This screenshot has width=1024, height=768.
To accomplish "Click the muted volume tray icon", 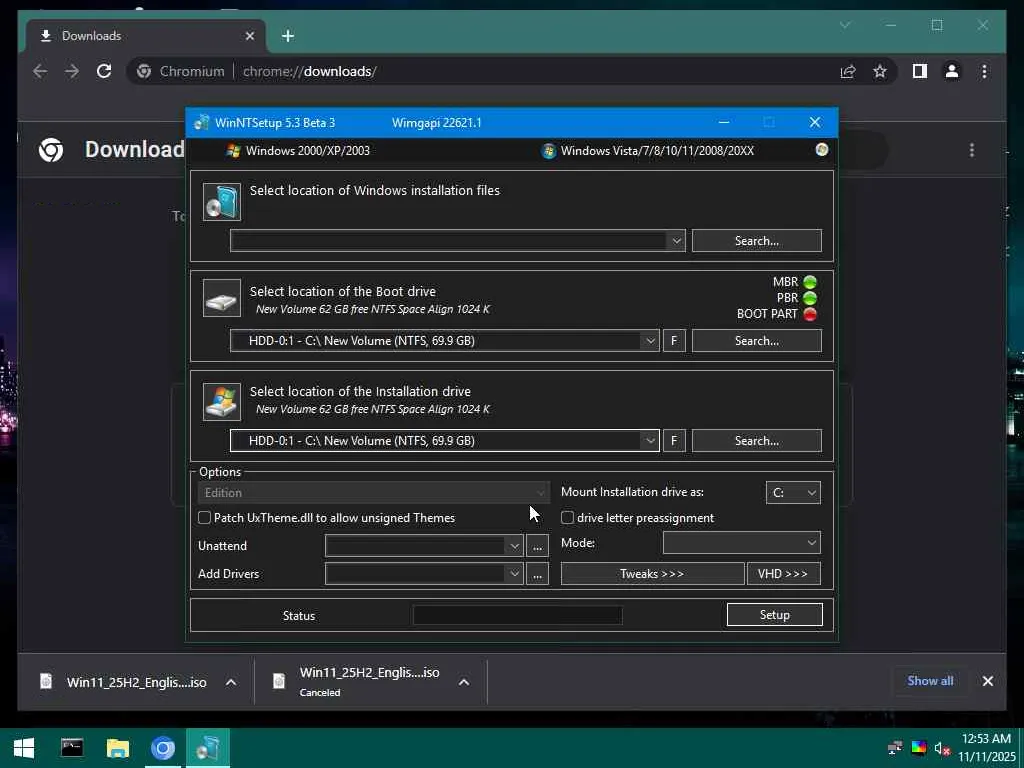I will point(941,748).
